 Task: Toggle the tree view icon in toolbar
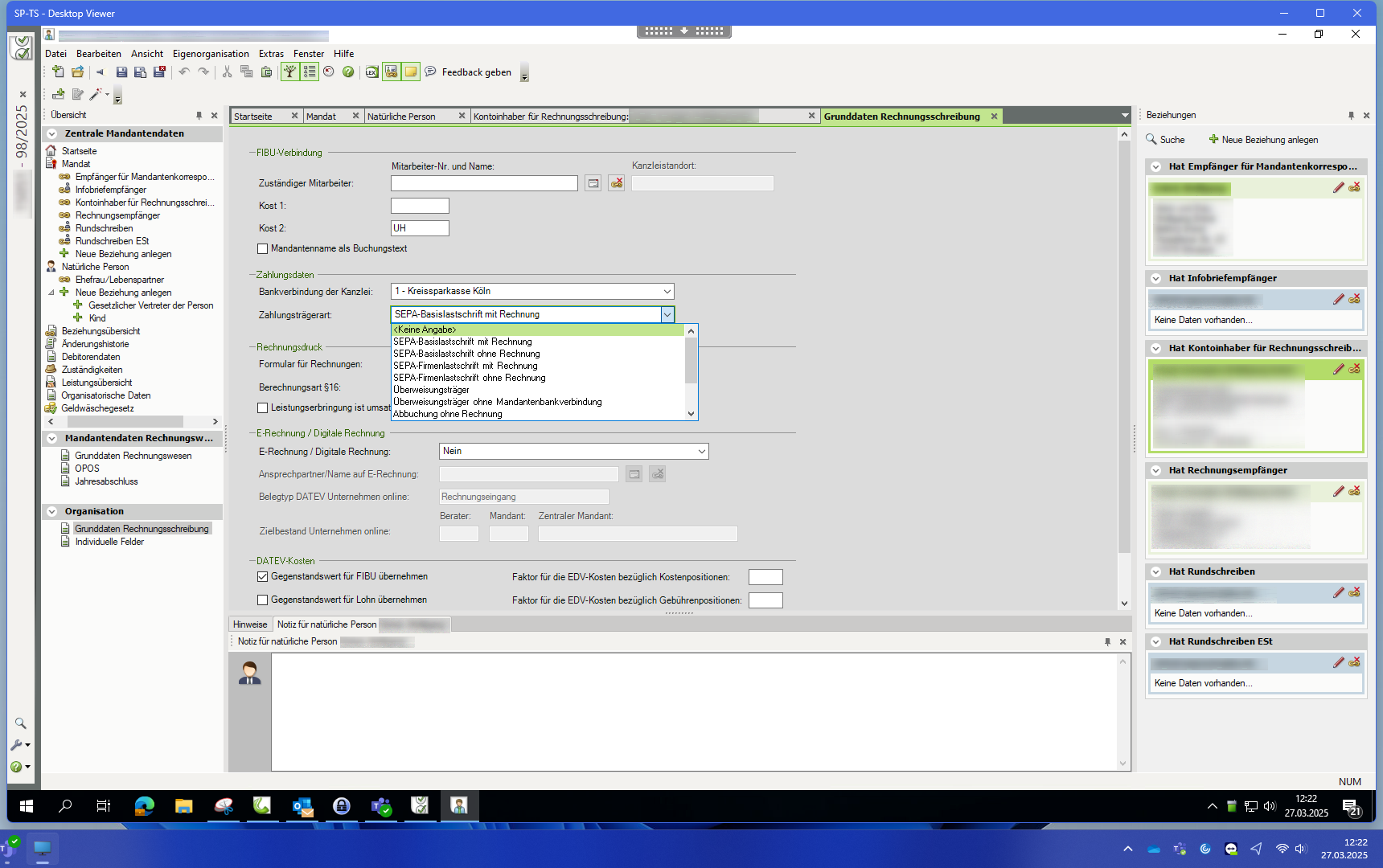pyautogui.click(x=289, y=72)
